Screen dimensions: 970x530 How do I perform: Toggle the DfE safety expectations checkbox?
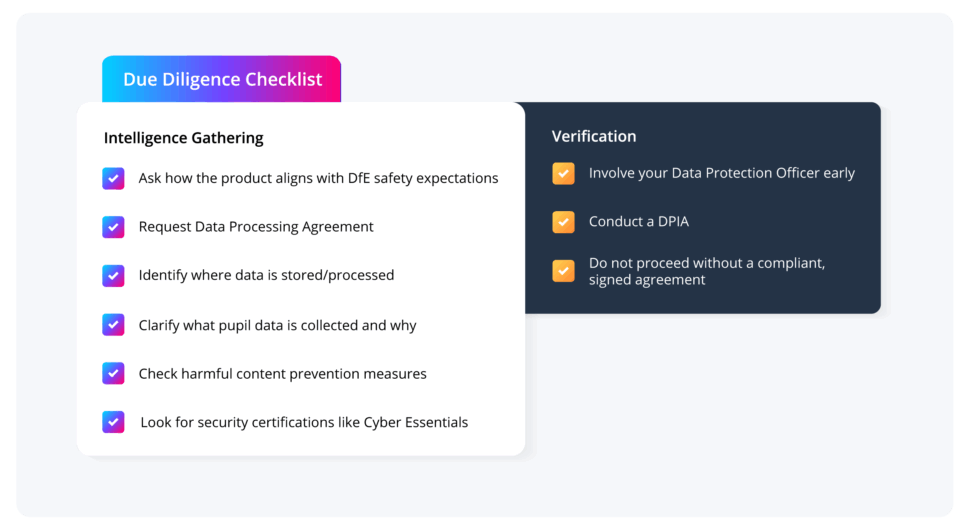click(113, 178)
